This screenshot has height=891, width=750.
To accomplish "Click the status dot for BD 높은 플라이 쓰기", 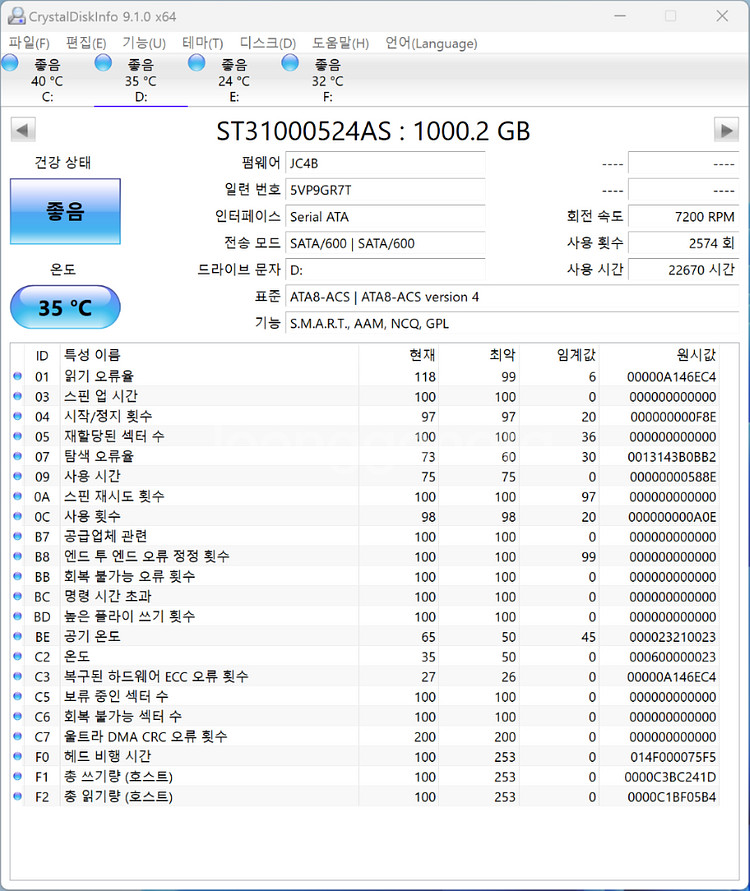I will pyautogui.click(x=18, y=617).
